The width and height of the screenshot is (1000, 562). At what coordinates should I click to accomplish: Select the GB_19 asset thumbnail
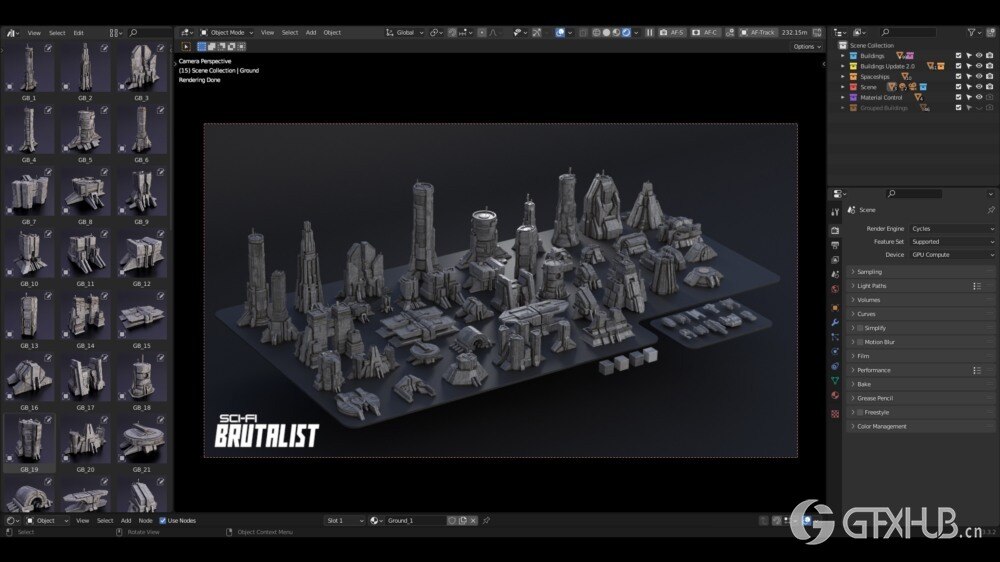click(x=29, y=443)
